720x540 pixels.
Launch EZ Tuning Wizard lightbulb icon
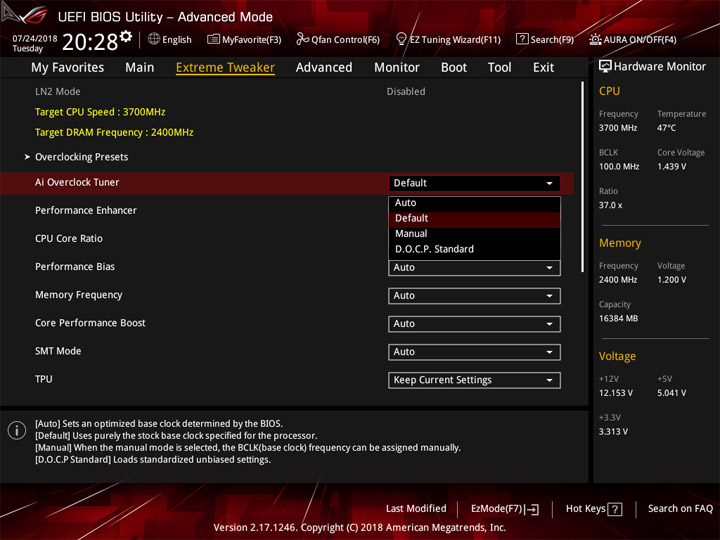[401, 39]
